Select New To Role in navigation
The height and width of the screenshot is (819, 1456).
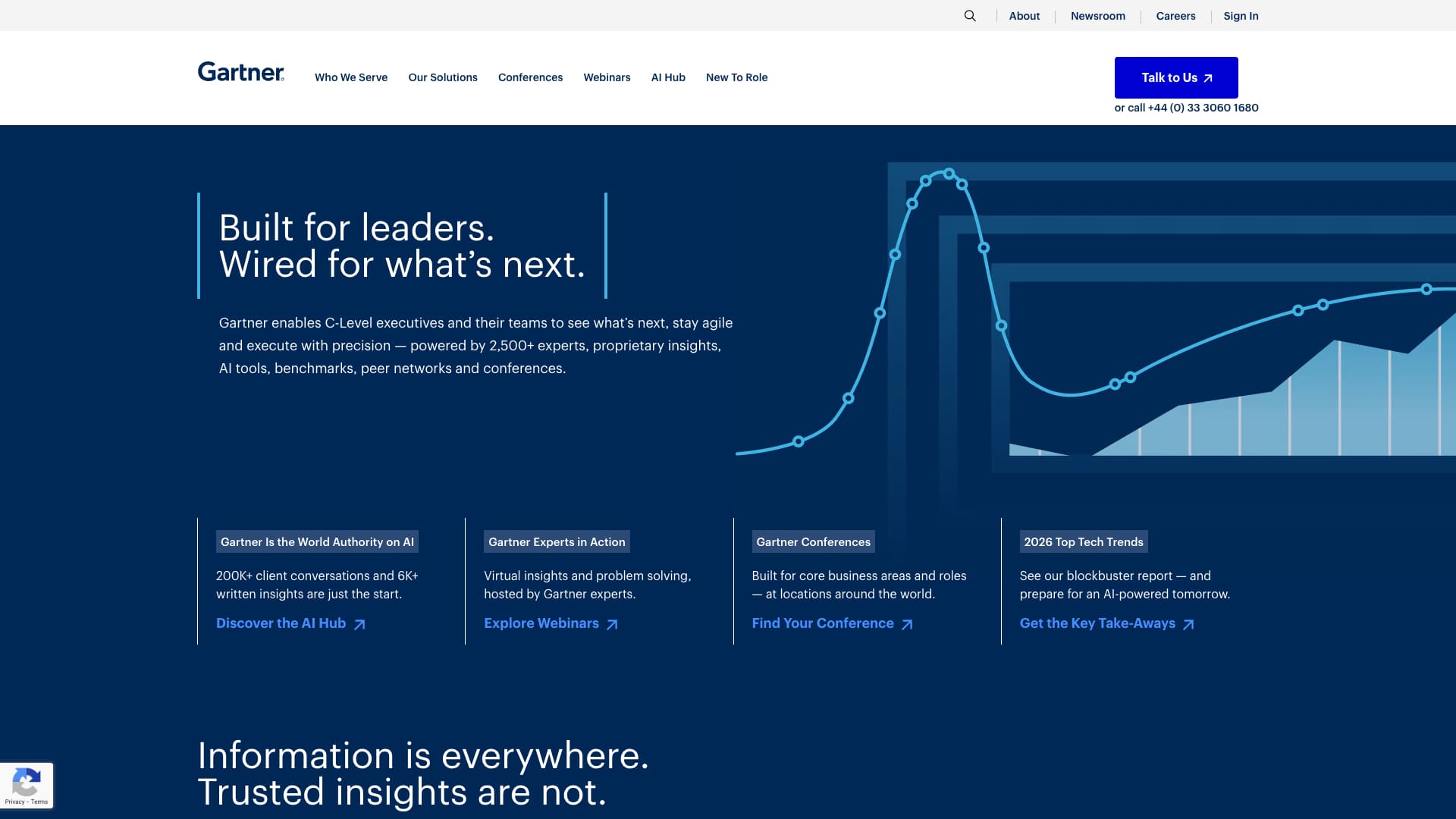[736, 77]
